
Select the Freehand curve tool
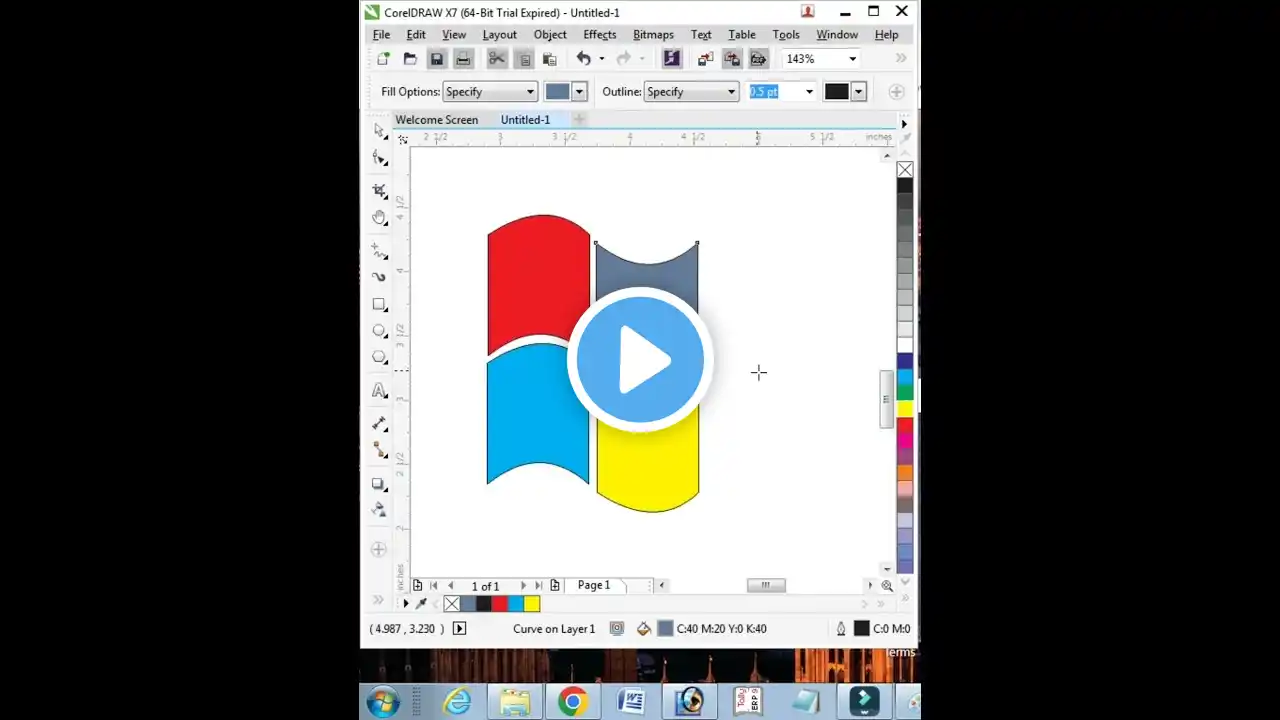(x=379, y=251)
